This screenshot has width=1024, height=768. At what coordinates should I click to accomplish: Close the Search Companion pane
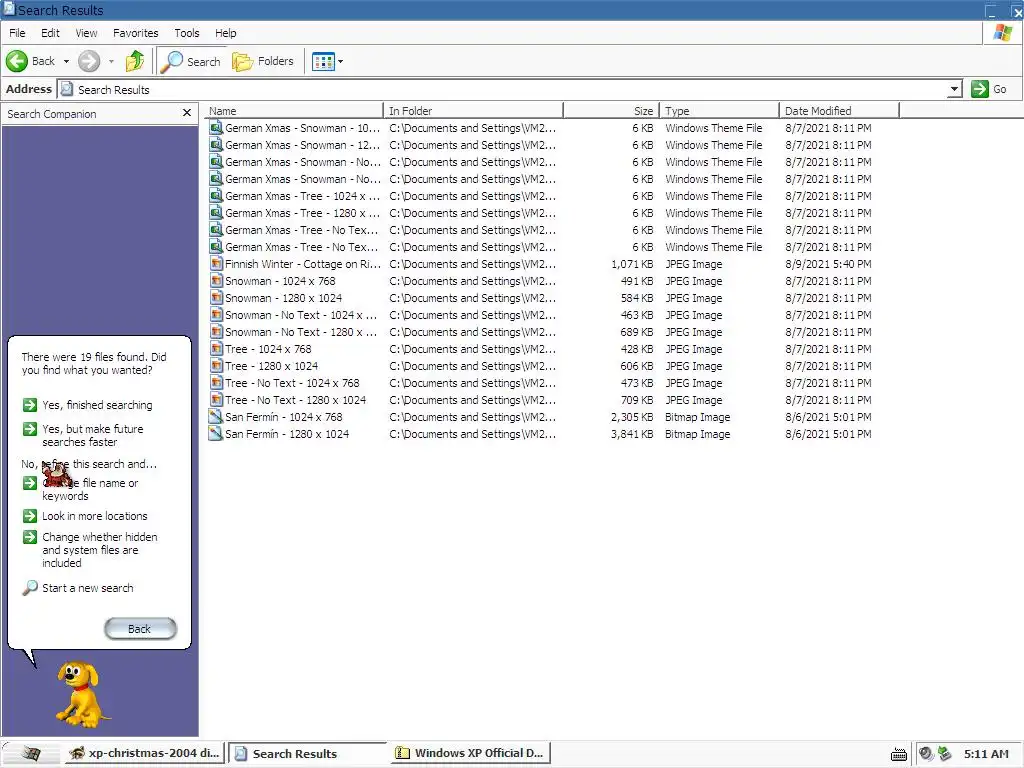point(187,113)
